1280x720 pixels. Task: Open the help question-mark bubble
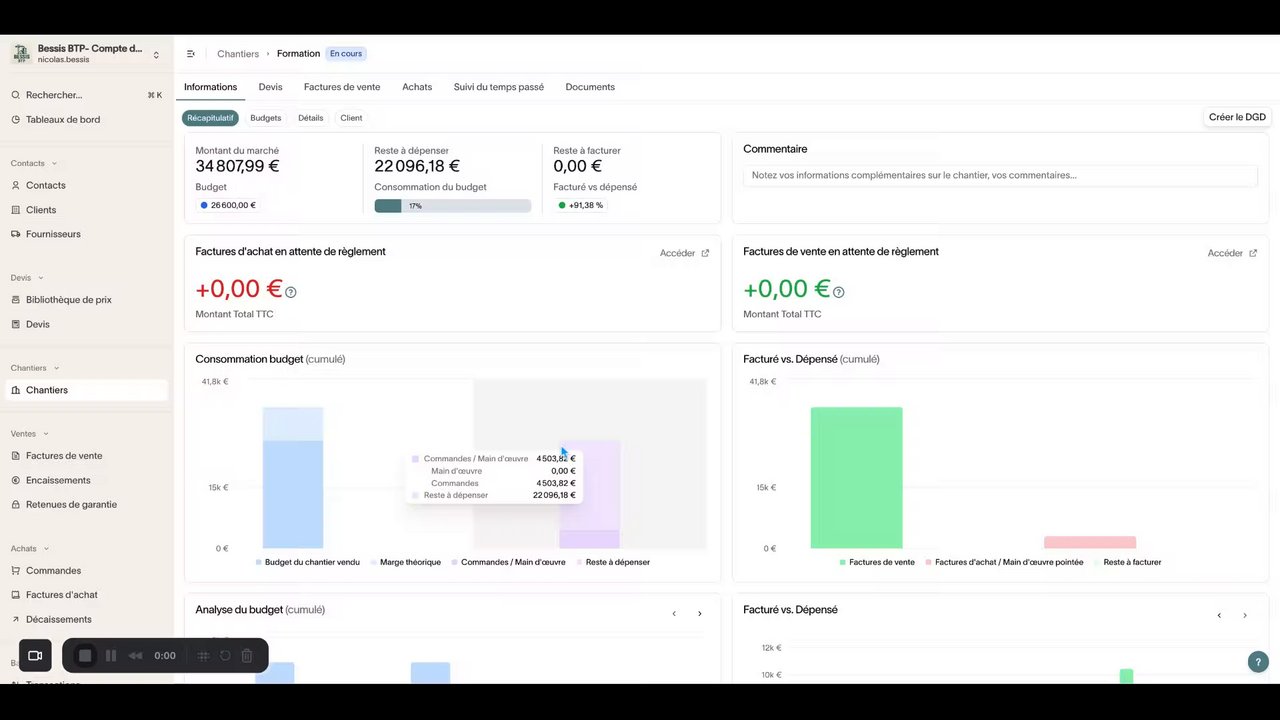click(1258, 662)
